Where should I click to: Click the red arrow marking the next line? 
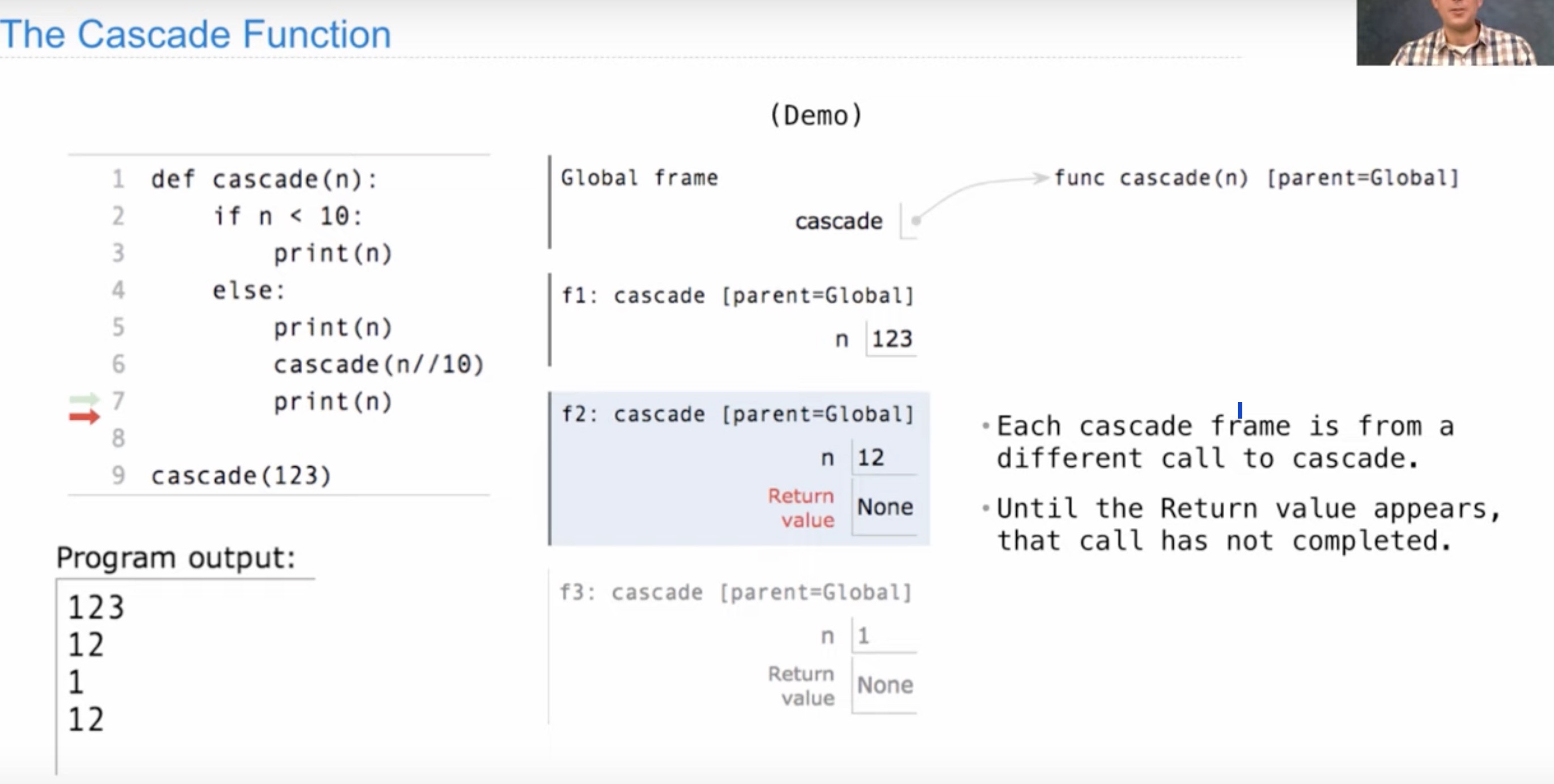(84, 417)
